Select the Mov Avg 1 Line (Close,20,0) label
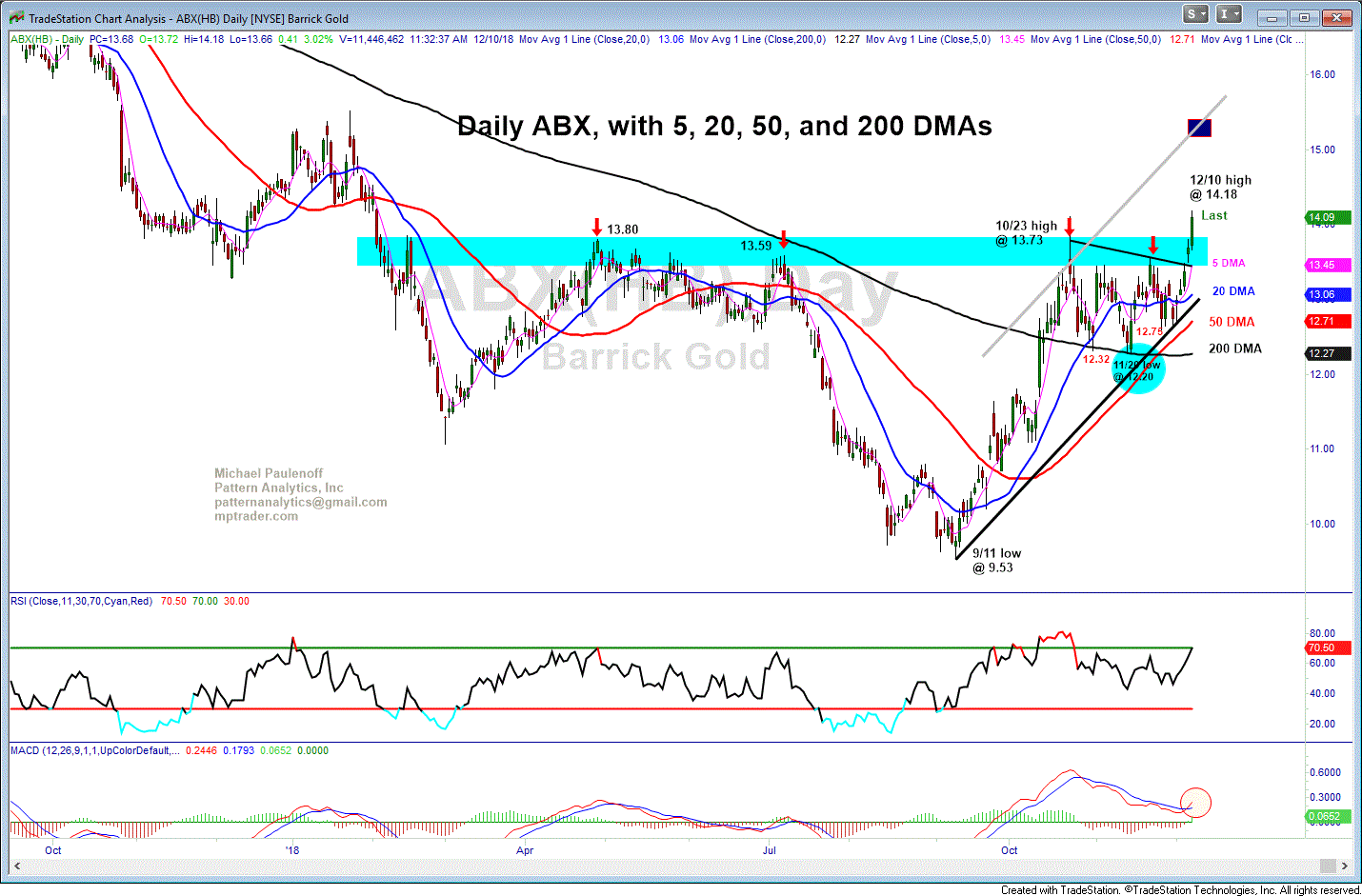Screen dimensions: 1362x896 point(584,39)
